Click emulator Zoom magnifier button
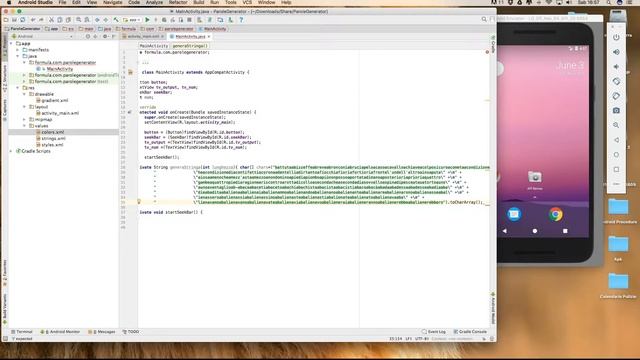640x360 pixels. coord(616,125)
